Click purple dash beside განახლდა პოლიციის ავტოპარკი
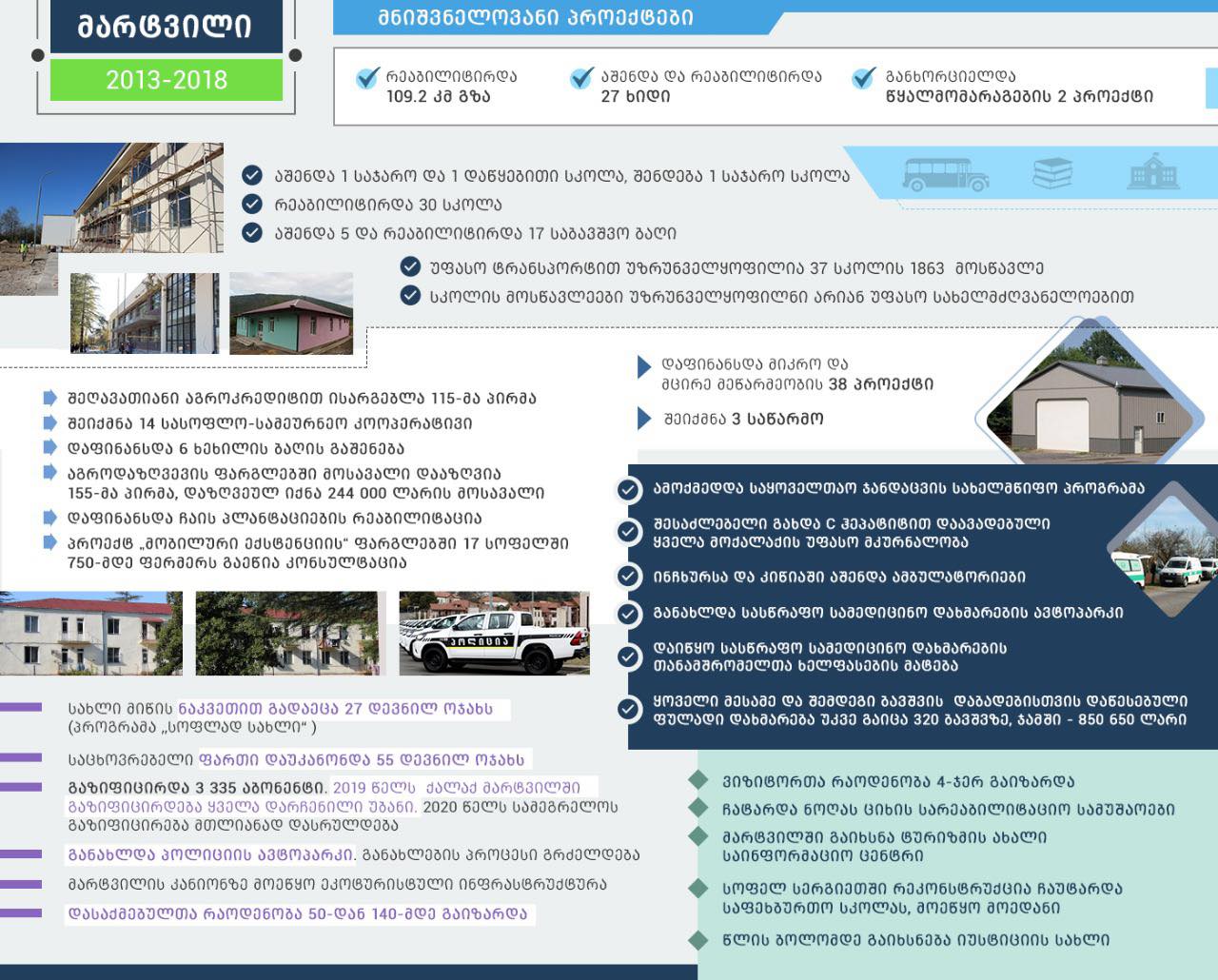This screenshot has height=980, width=1218. (21, 854)
